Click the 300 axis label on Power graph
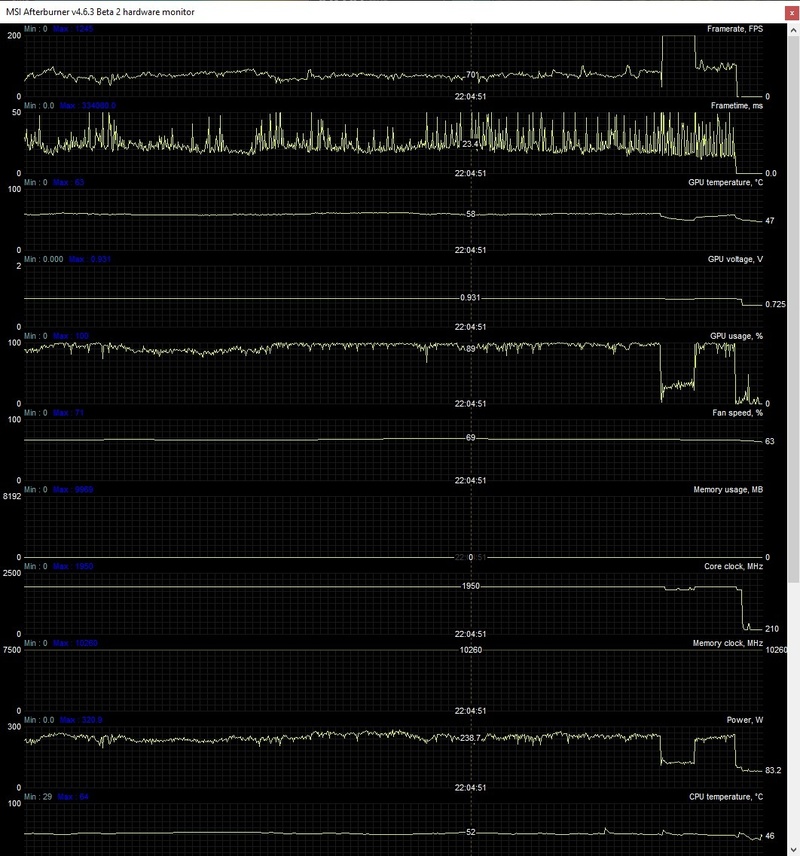 (x=14, y=727)
